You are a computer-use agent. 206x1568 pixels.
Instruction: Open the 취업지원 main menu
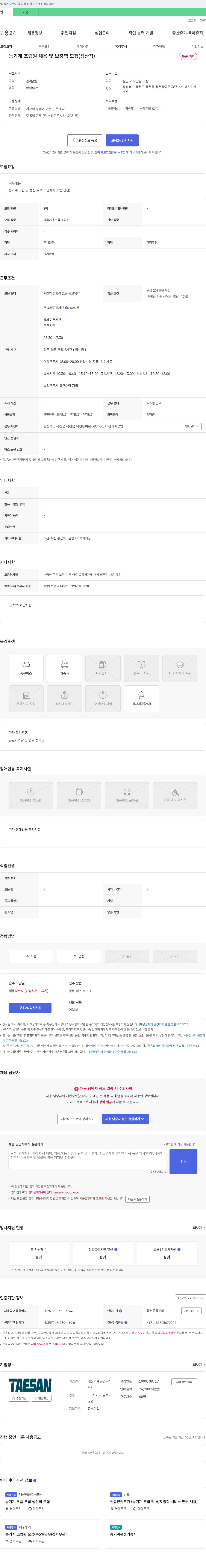click(x=68, y=33)
